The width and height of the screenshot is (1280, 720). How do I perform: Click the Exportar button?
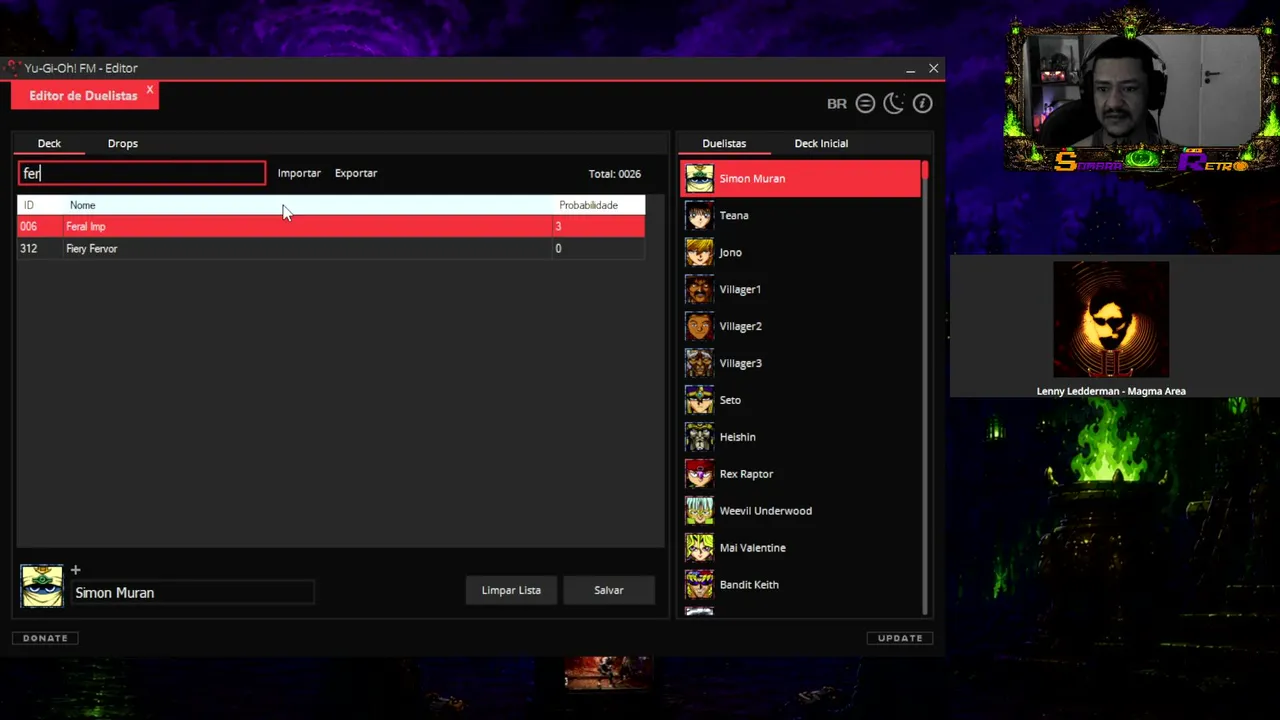pyautogui.click(x=356, y=173)
